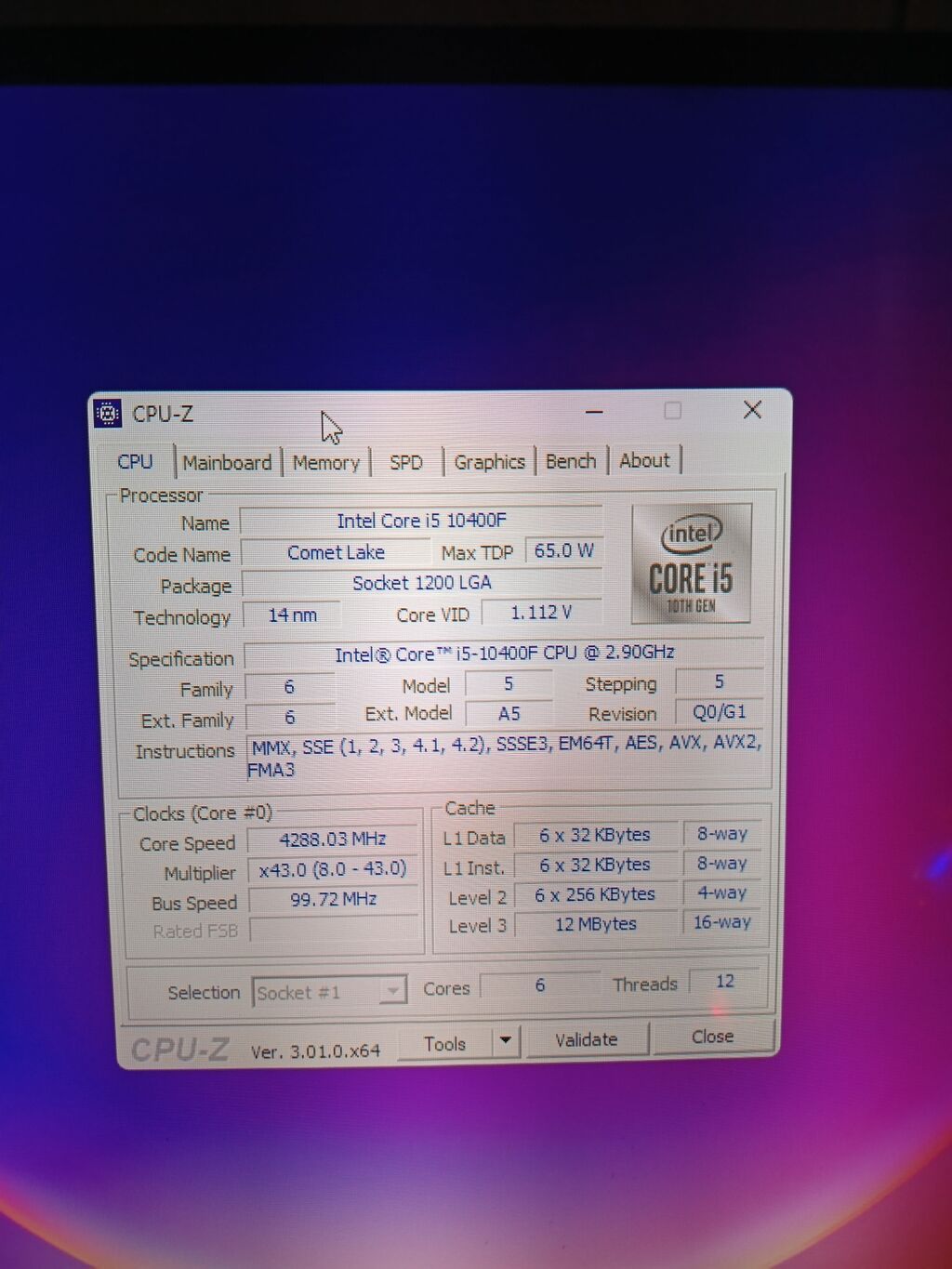Viewport: 952px width, 1269px height.
Task: Minimize the CPU-Z window
Action: pyautogui.click(x=595, y=411)
